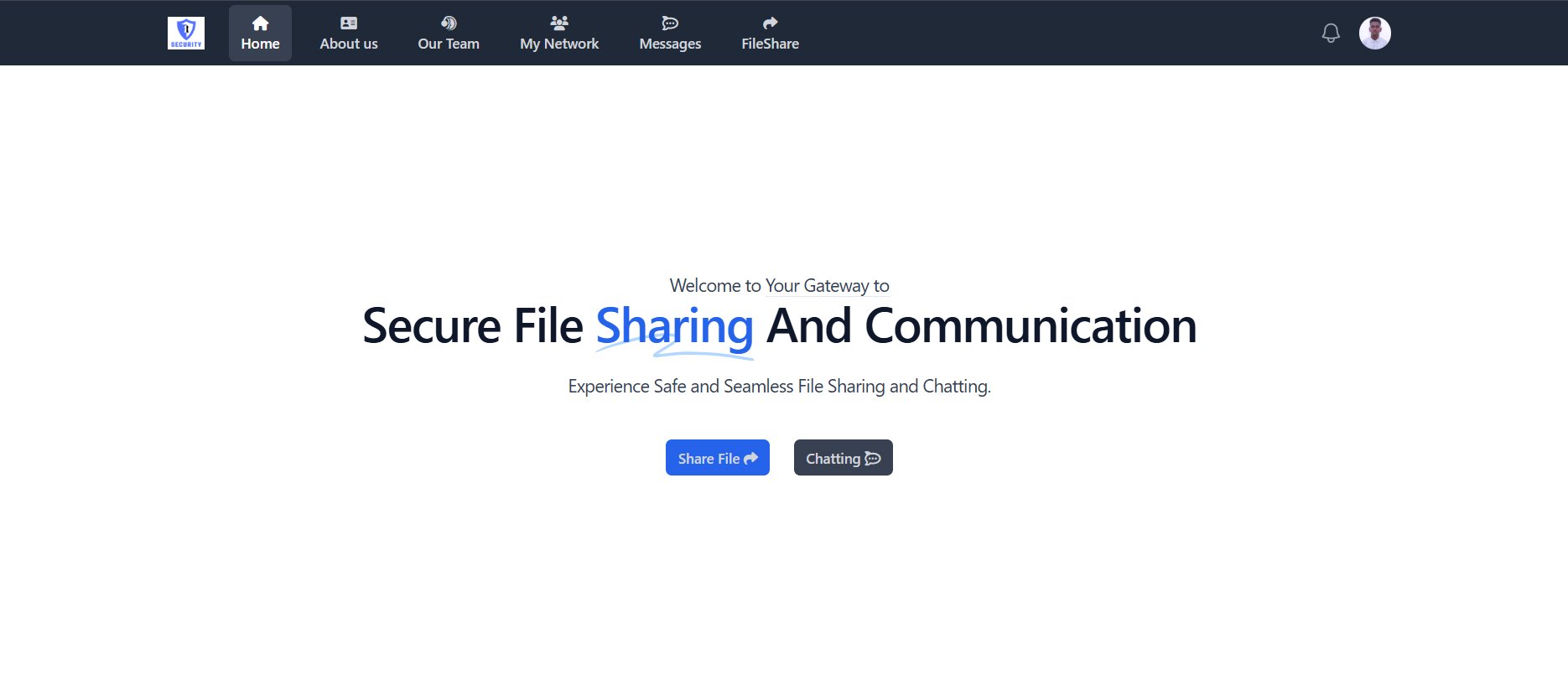Open the user profile avatar

(x=1374, y=34)
